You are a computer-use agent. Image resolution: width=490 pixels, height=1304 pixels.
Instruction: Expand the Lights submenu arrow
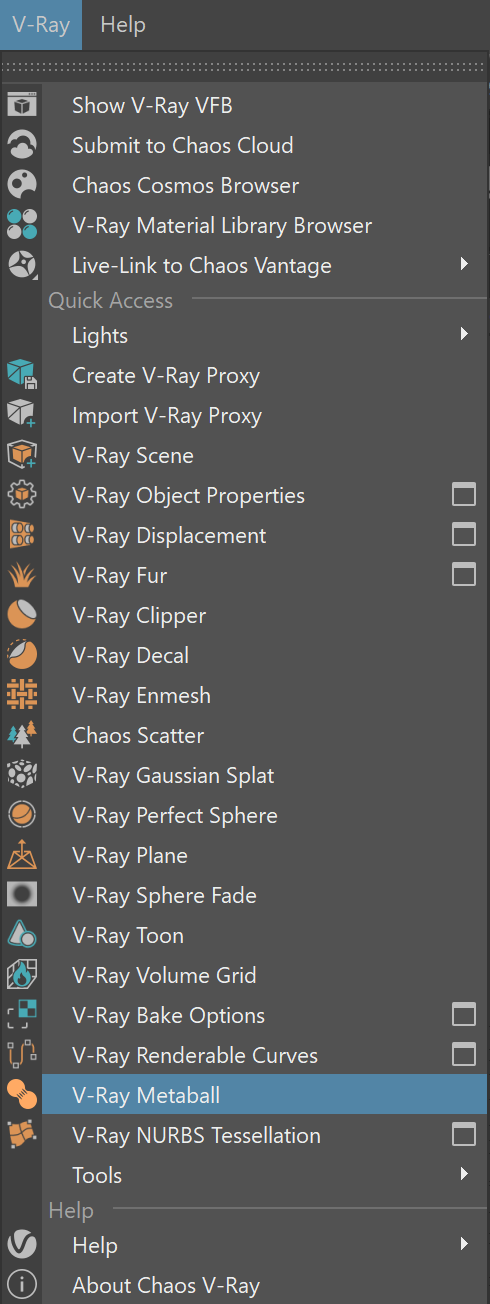coord(464,334)
